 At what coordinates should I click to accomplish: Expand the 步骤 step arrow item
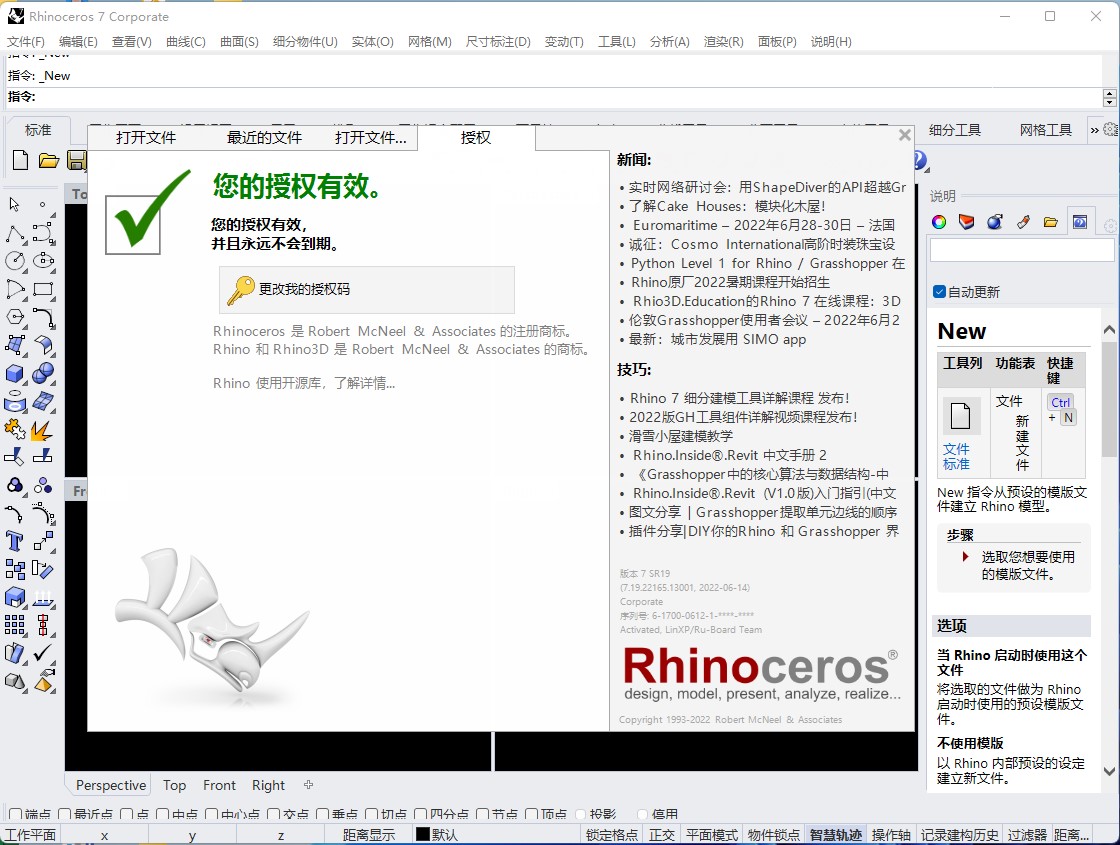point(966,556)
